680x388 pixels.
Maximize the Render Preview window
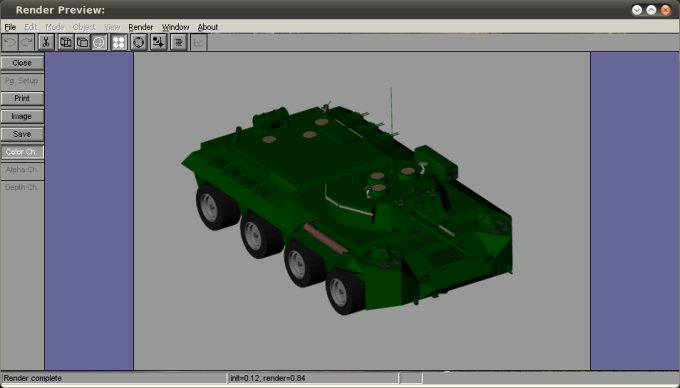click(651, 10)
